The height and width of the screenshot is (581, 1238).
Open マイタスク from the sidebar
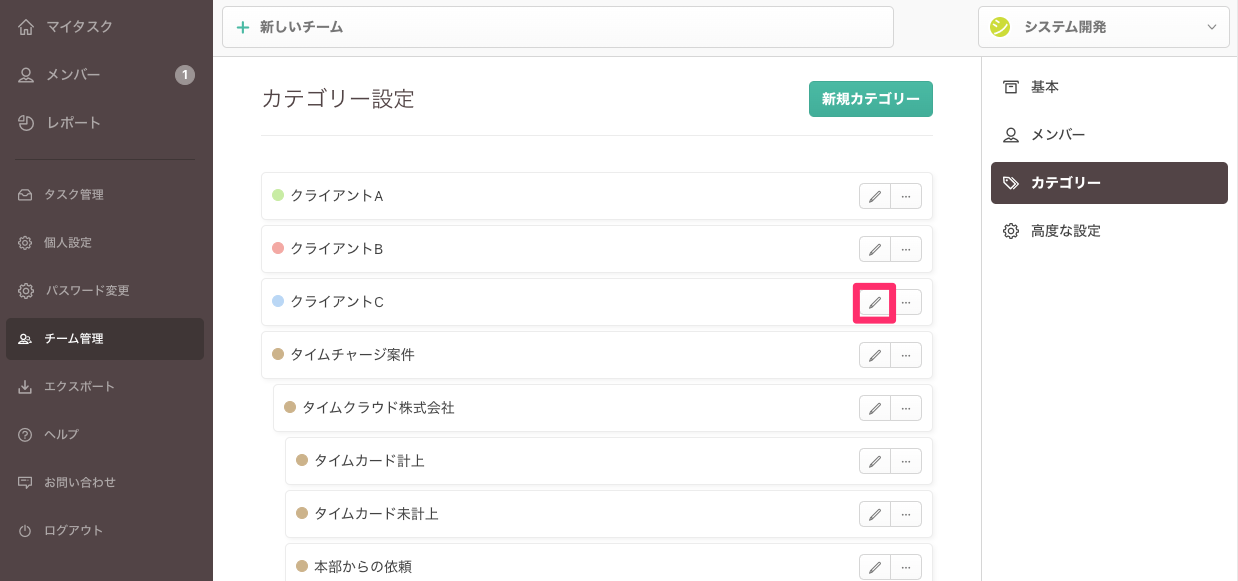tap(78, 27)
